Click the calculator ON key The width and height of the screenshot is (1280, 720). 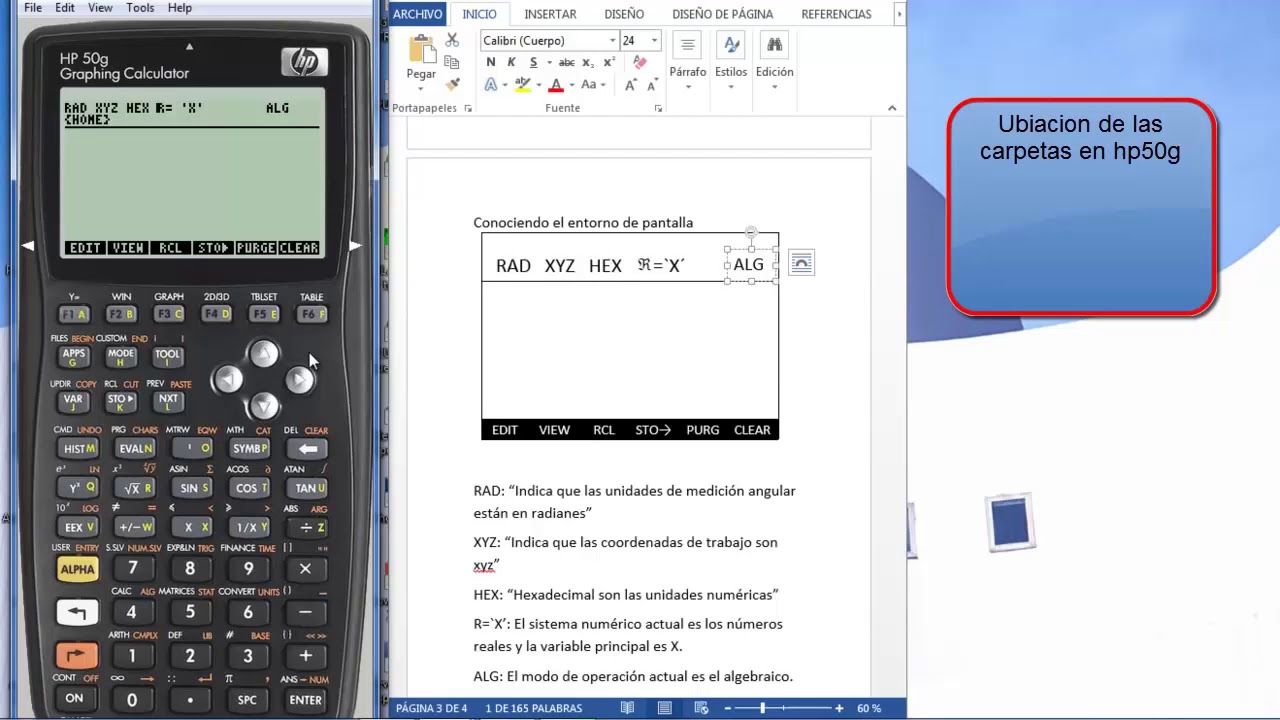75,699
